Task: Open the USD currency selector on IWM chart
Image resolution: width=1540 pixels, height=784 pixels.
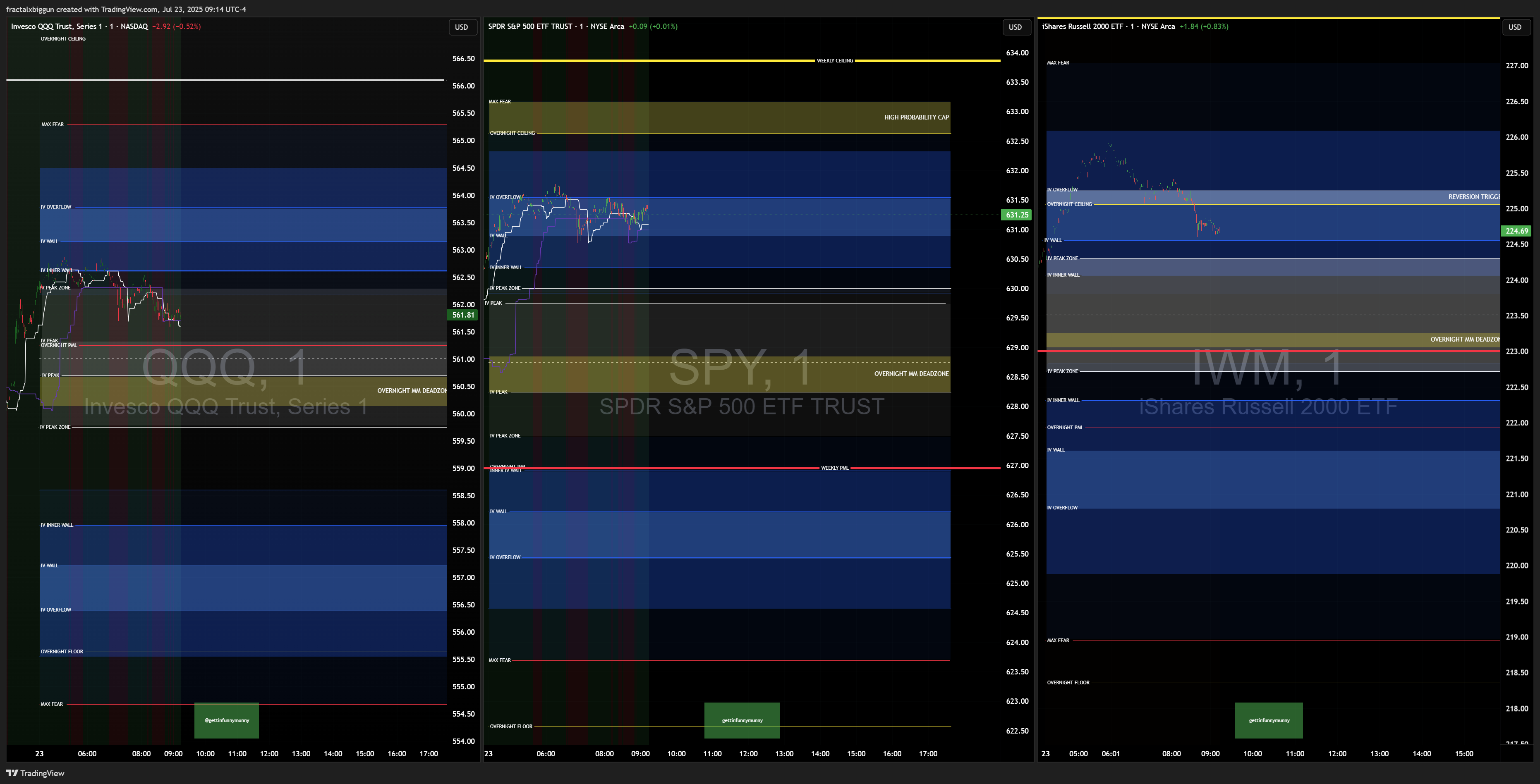Action: pos(1514,27)
